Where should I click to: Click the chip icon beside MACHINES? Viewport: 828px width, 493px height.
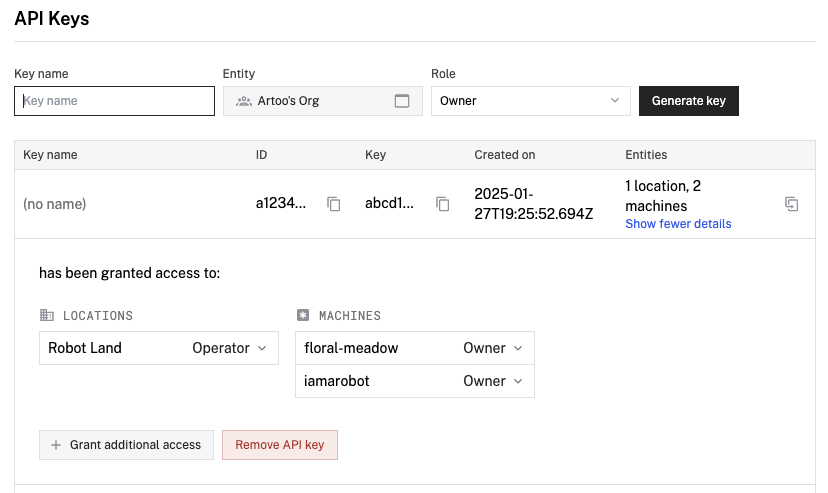pos(303,315)
